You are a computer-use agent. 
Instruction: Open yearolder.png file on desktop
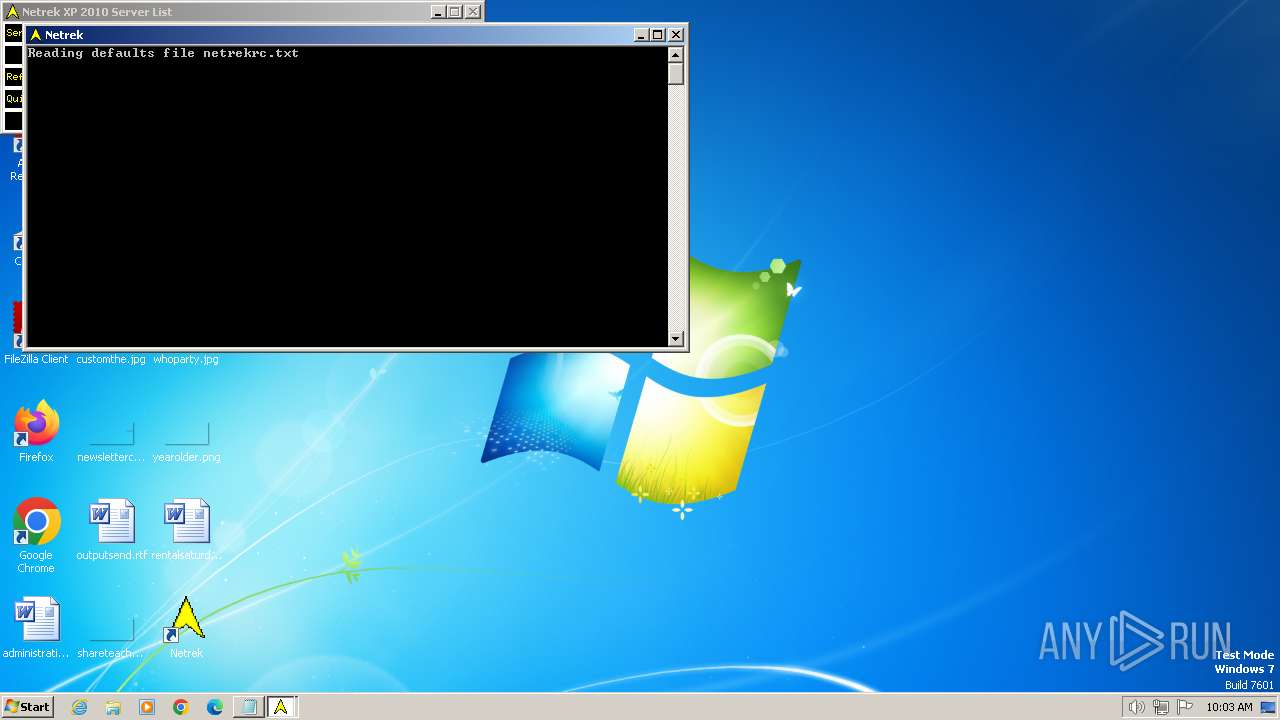click(x=186, y=440)
